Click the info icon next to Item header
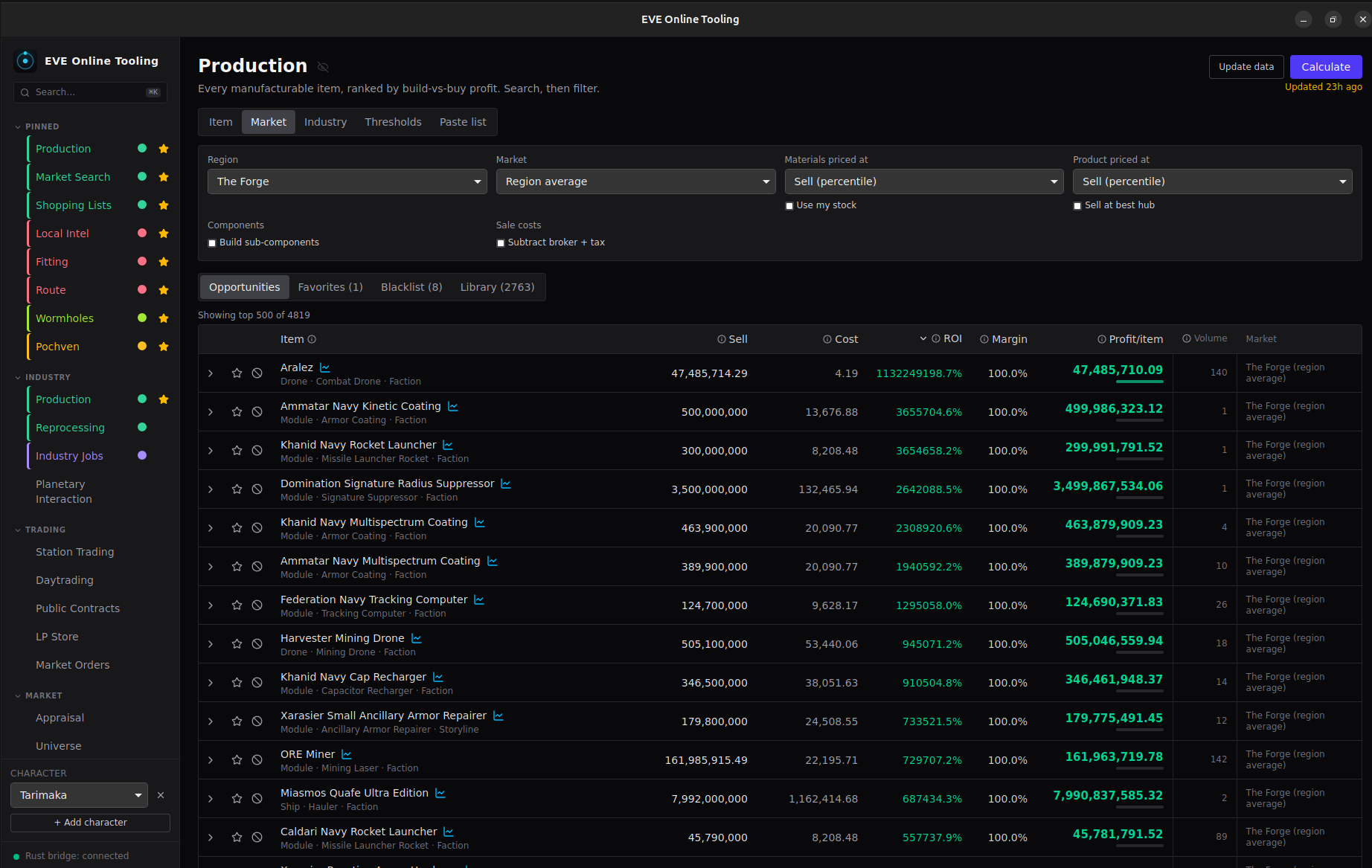The width and height of the screenshot is (1372, 868). pyautogui.click(x=312, y=339)
